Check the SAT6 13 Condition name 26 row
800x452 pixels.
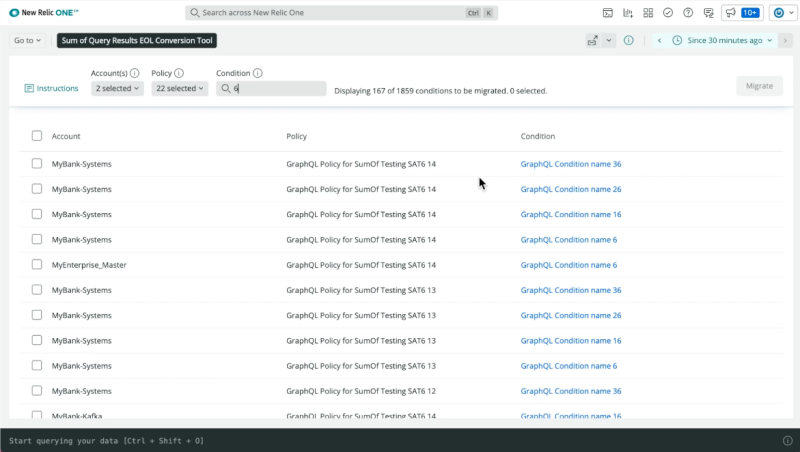coord(37,315)
